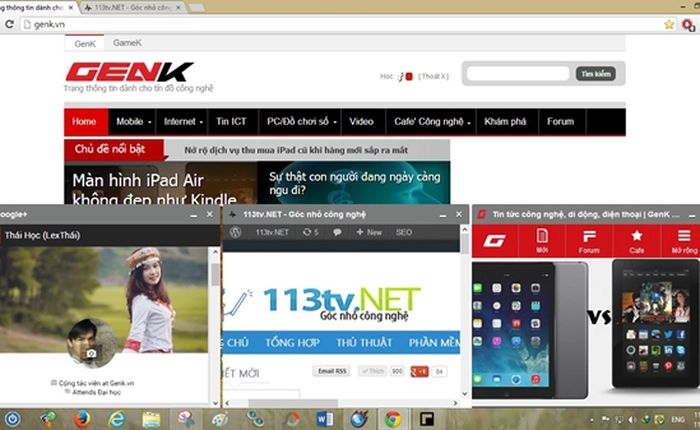
Task: Click 'Cộng tác viên at Genk.vn' text
Action: pos(96,383)
